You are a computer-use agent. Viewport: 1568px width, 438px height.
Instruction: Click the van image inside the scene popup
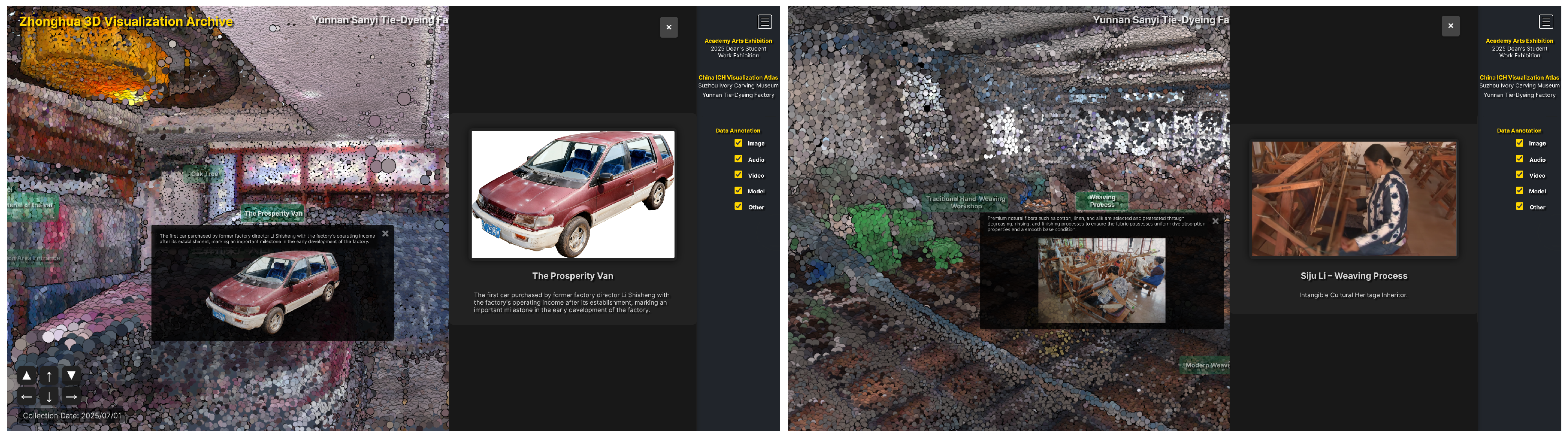(x=273, y=293)
